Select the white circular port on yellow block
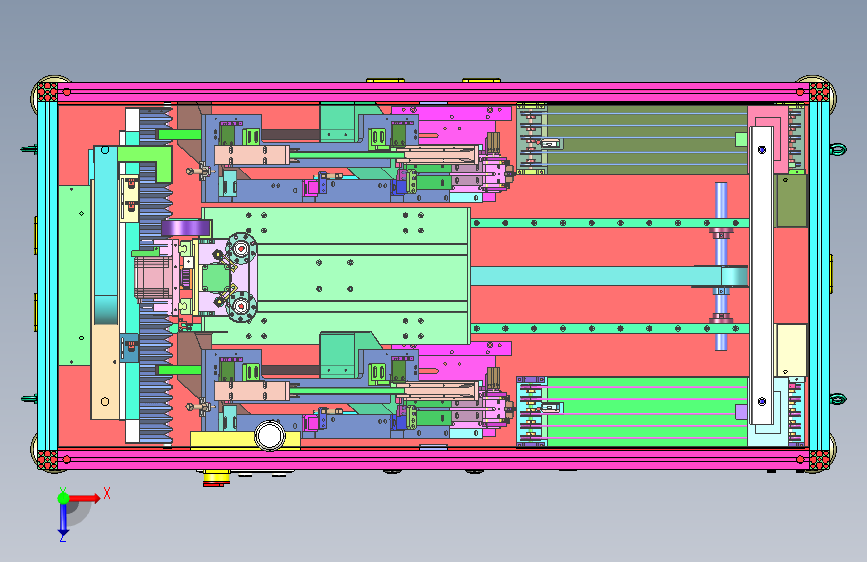Screen dimensions: 867x562 click(270, 435)
